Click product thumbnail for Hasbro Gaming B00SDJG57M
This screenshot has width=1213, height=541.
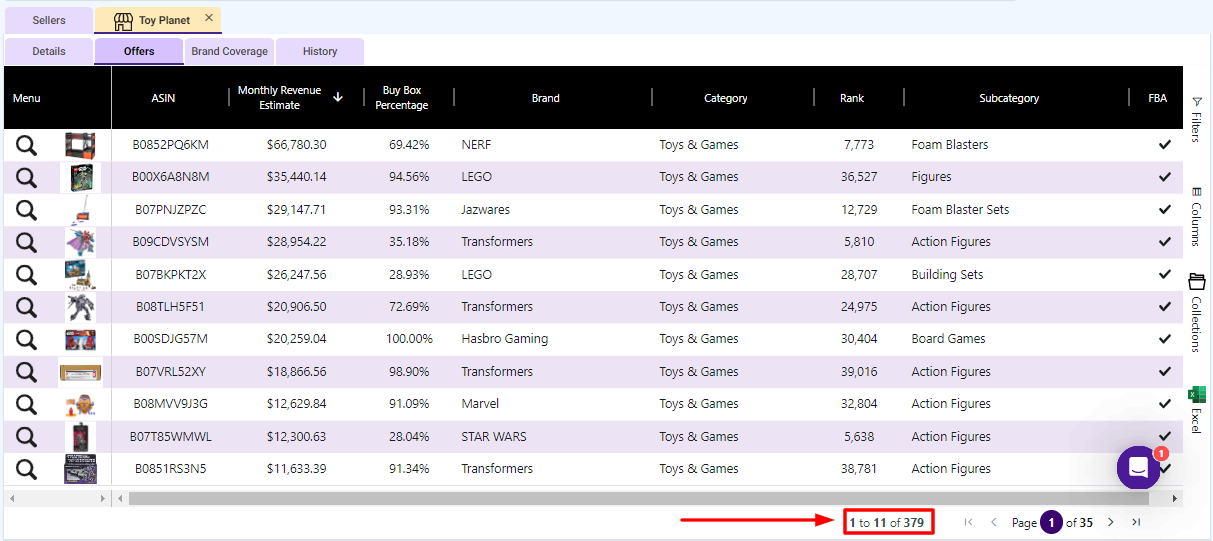(x=80, y=339)
